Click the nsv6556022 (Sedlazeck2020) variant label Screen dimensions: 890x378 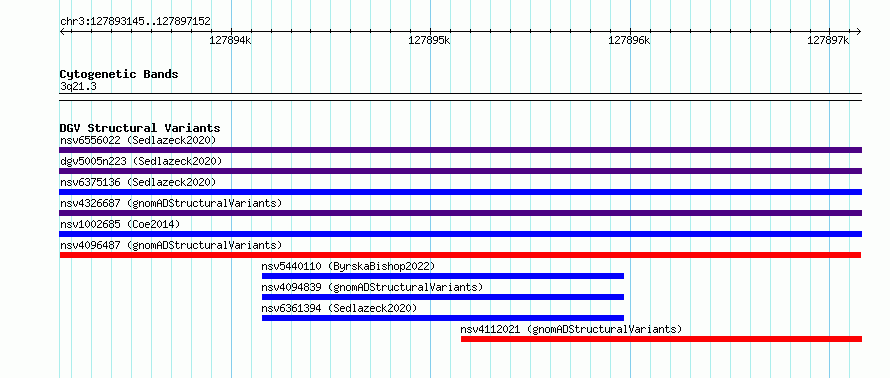138,140
